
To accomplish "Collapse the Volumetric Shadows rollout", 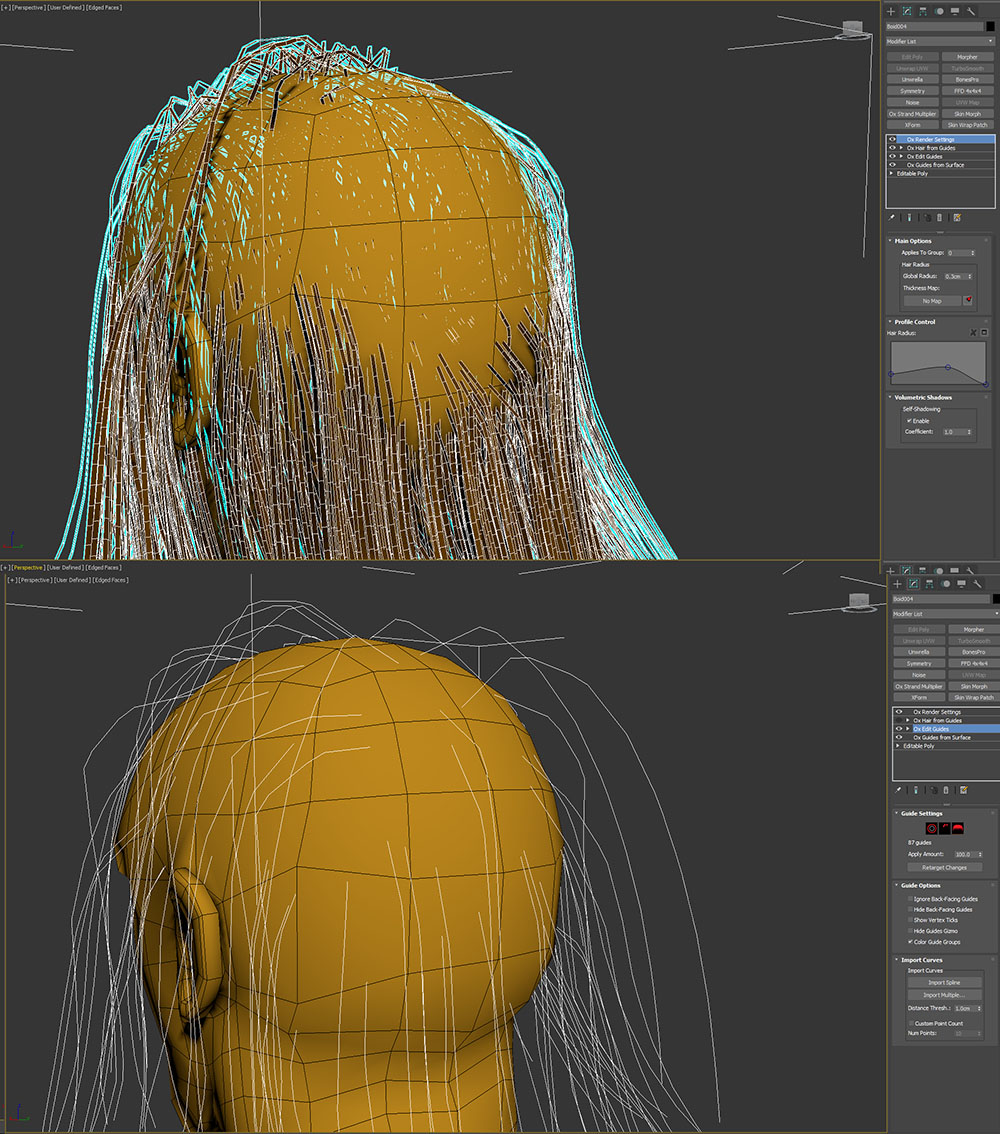I will (923, 397).
